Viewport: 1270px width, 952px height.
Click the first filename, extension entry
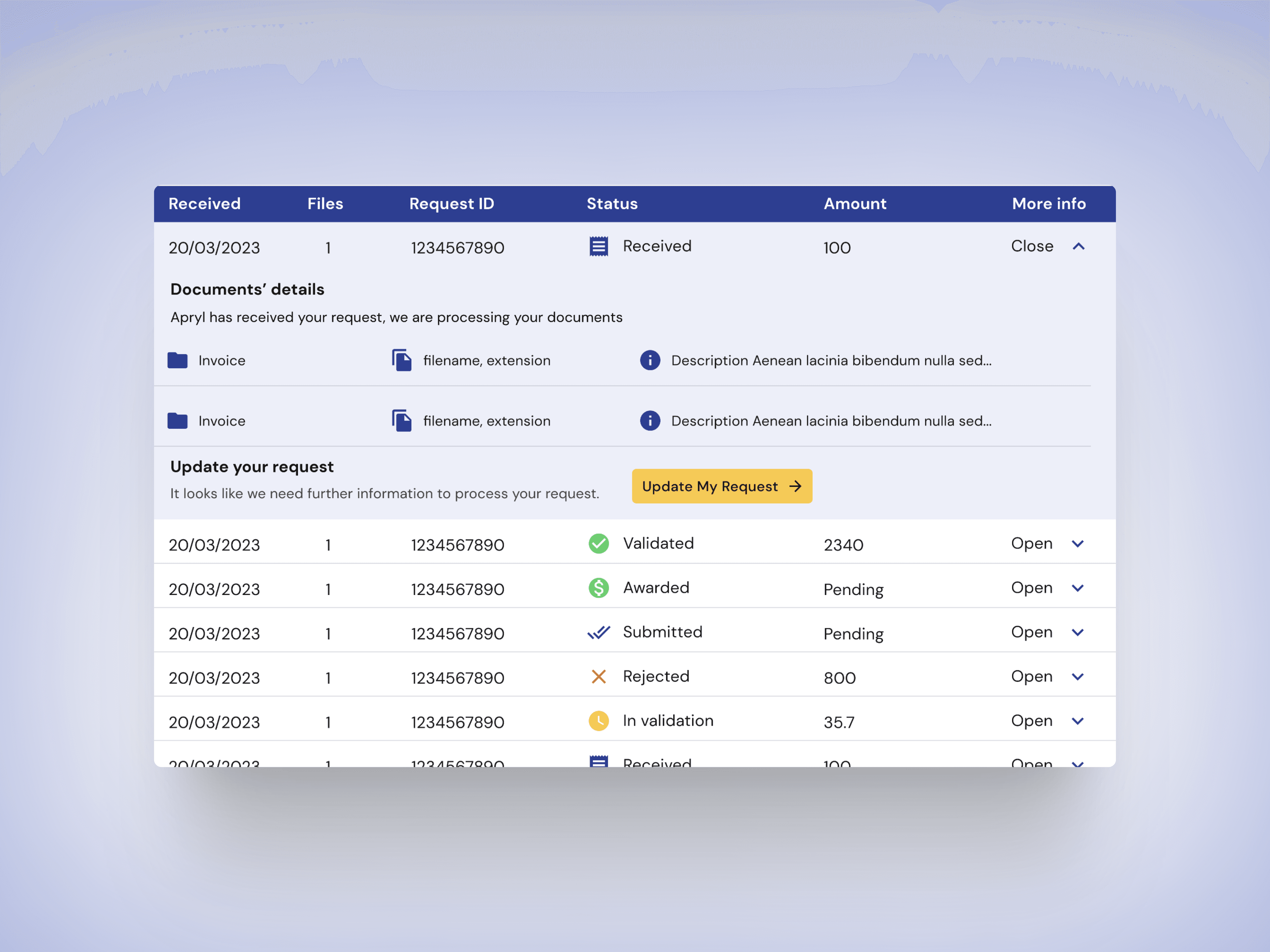[x=486, y=360]
